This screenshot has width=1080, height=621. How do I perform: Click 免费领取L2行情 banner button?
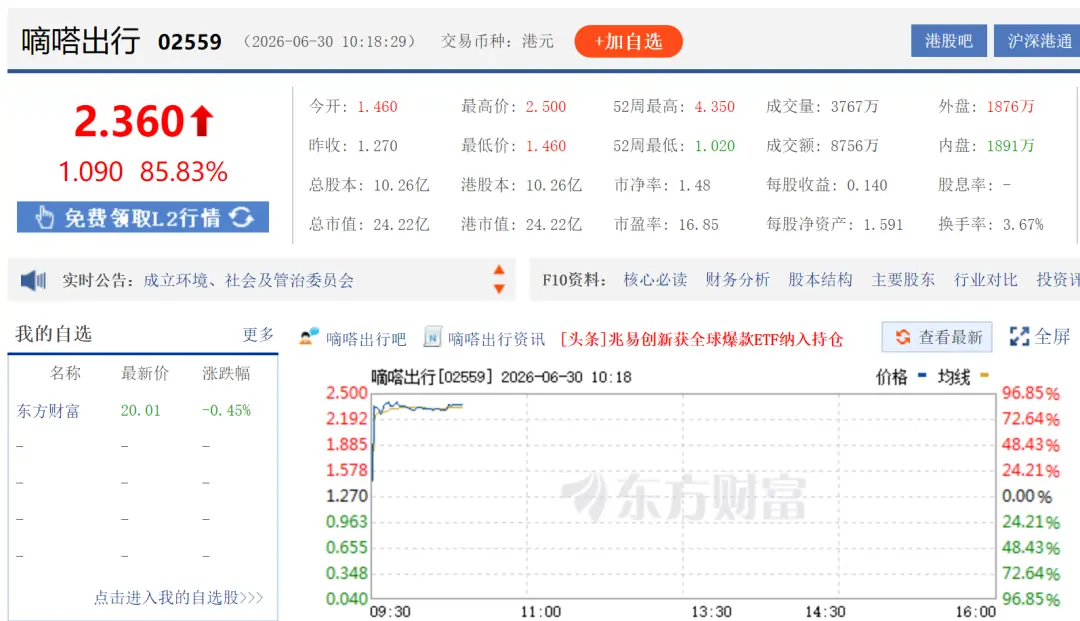tap(143, 218)
